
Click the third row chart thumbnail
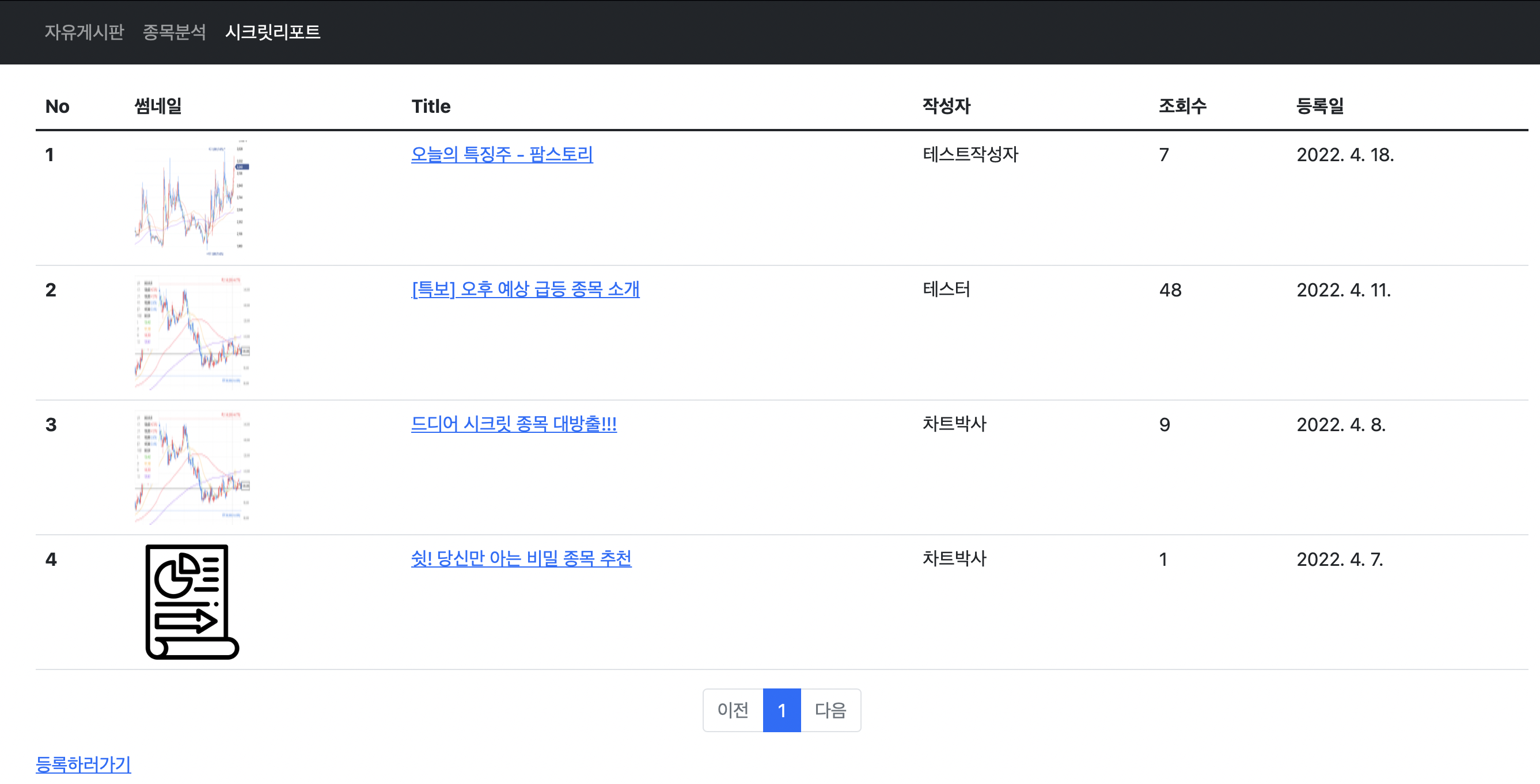tap(192, 467)
